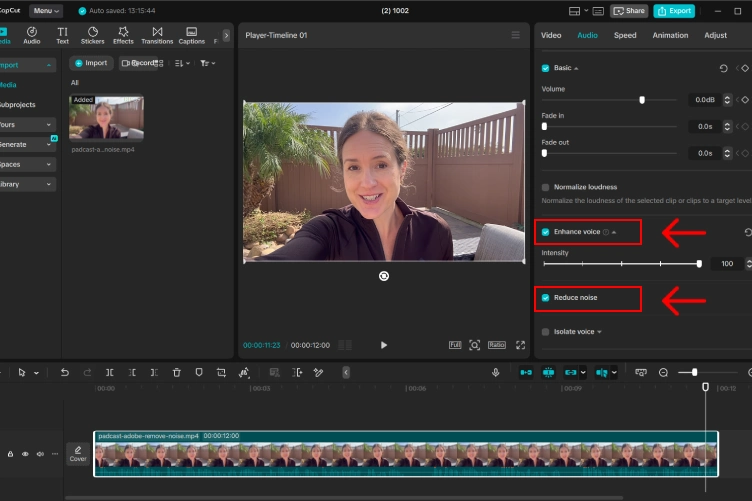This screenshot has height=501, width=752.
Task: Click the Ratio button in player
Action: tap(497, 345)
